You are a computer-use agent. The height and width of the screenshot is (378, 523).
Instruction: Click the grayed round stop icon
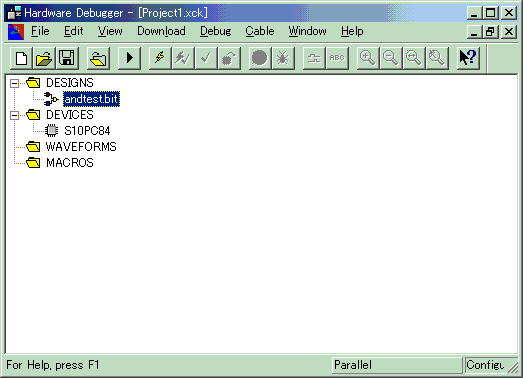260,58
